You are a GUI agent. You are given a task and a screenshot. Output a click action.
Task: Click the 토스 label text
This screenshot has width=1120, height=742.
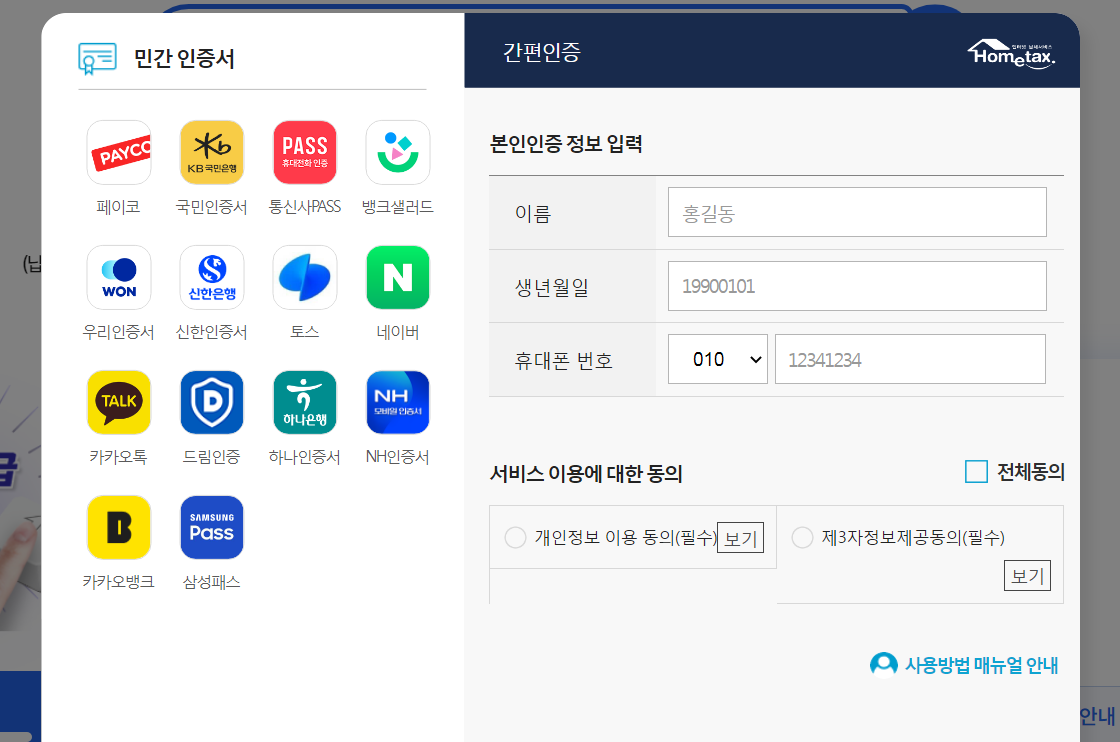tap(305, 332)
